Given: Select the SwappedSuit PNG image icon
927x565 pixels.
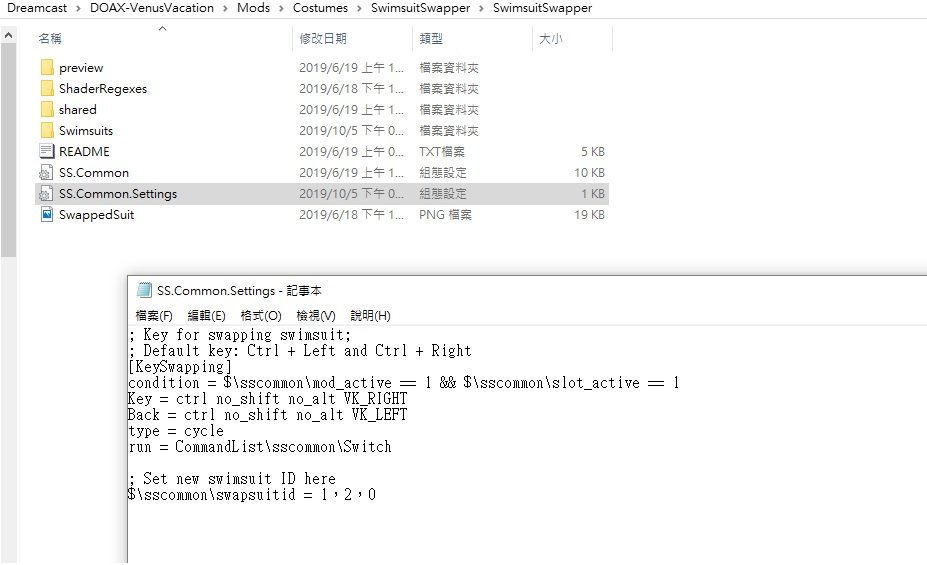Looking at the screenshot, I should point(47,215).
